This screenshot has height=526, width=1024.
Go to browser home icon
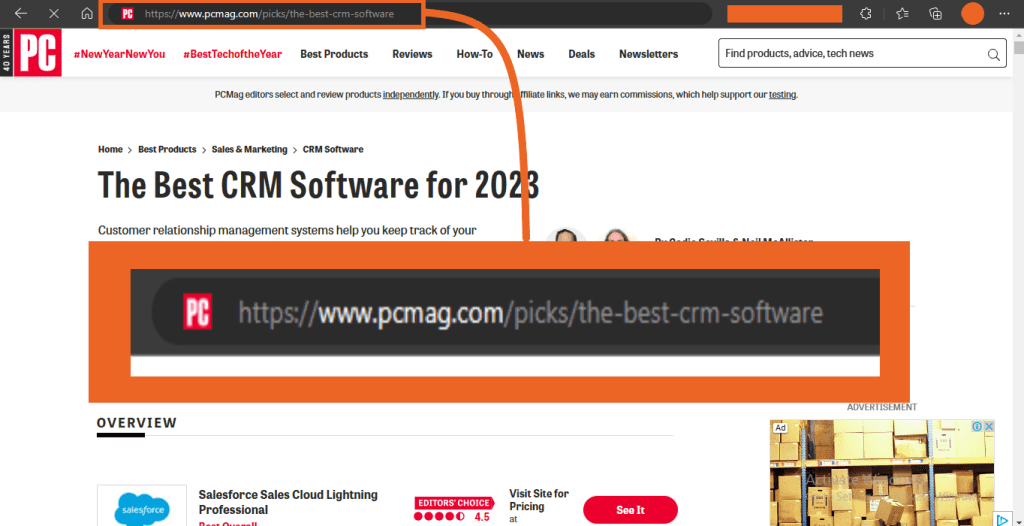click(x=87, y=14)
